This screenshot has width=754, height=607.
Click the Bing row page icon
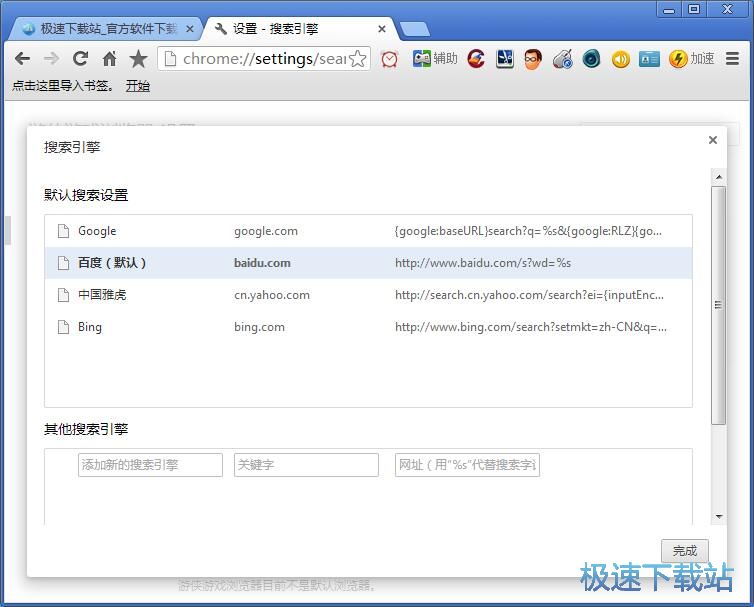[63, 327]
